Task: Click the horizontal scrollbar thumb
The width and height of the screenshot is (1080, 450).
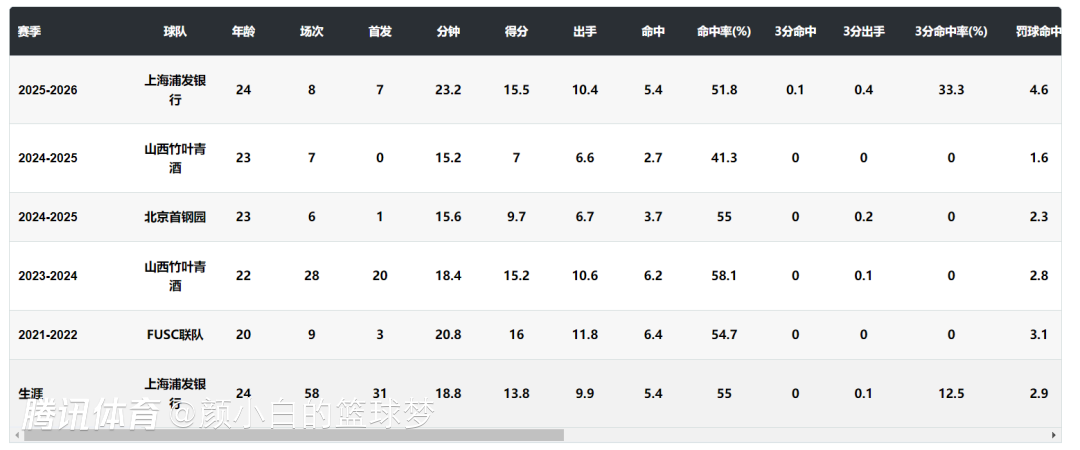Action: (x=294, y=435)
